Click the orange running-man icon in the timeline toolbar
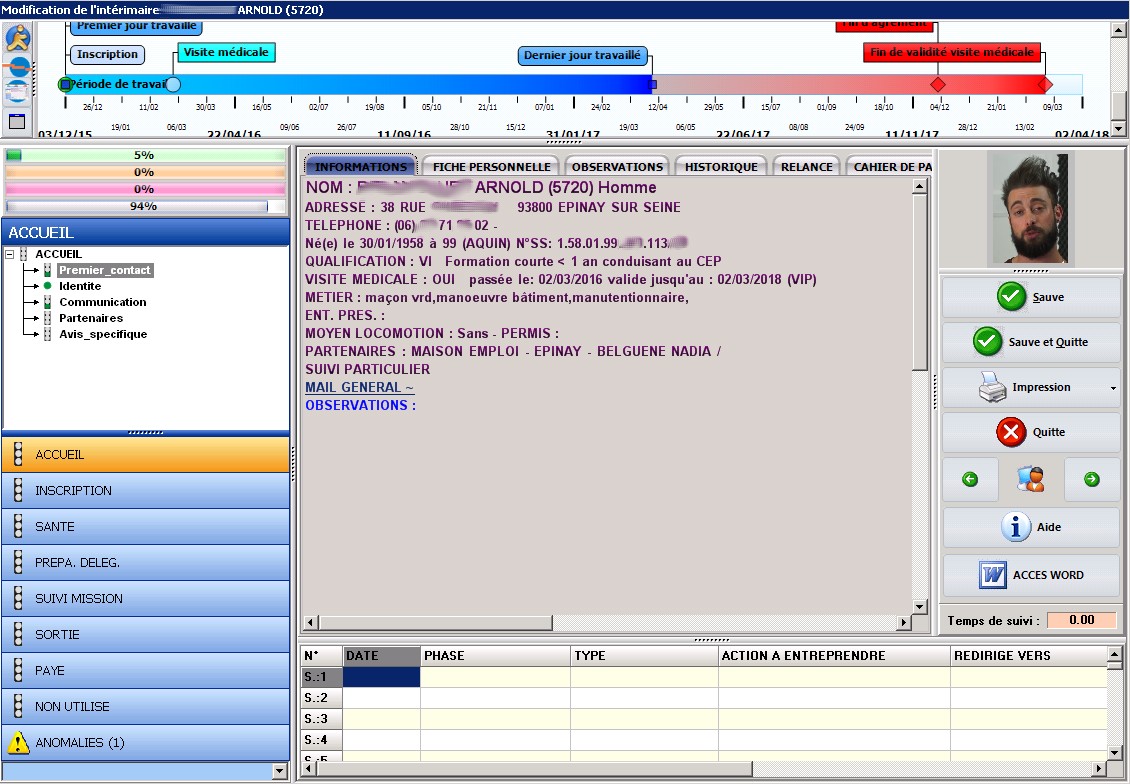 tap(18, 38)
